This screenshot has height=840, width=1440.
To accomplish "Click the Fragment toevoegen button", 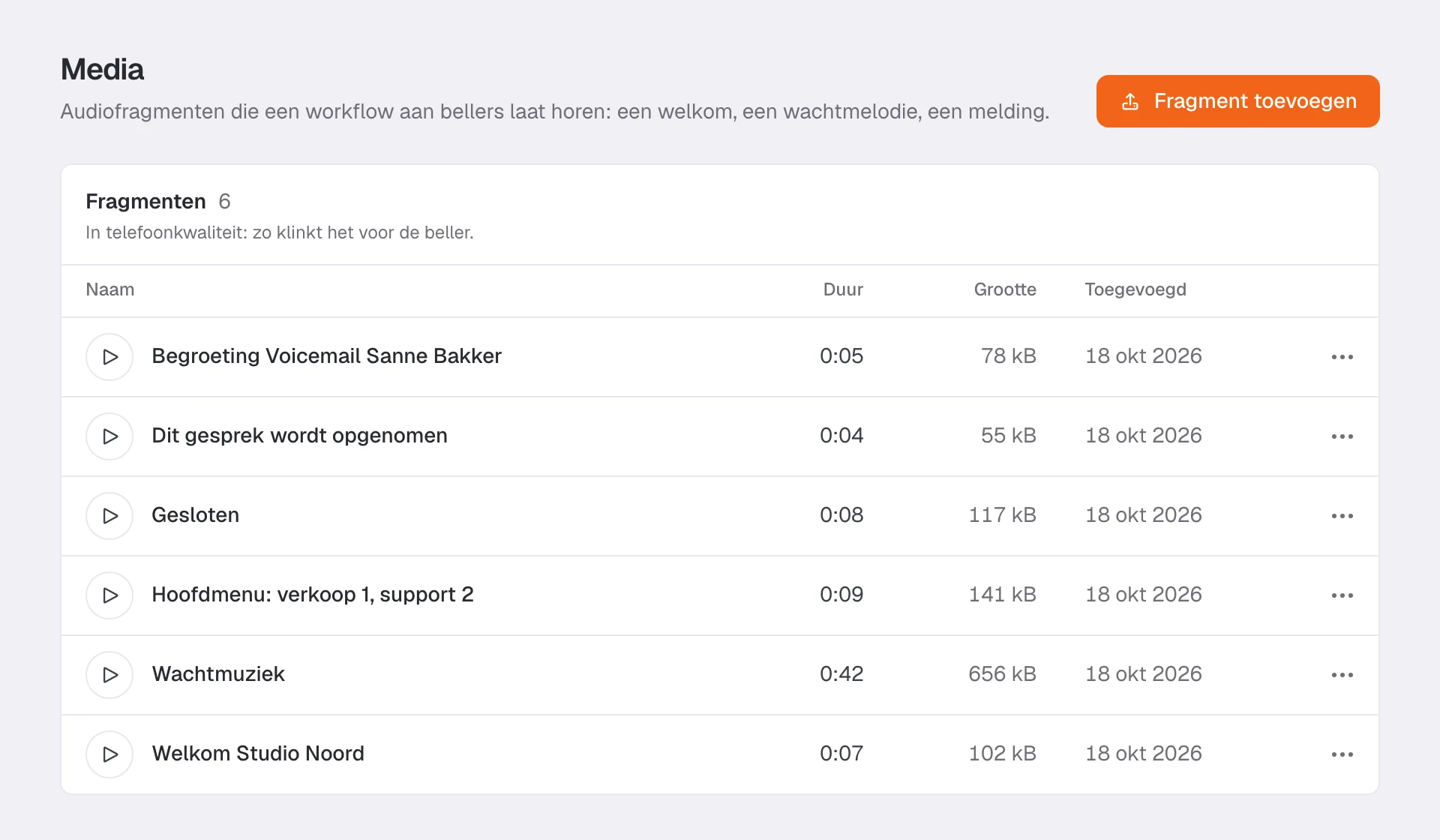I will coord(1237,101).
